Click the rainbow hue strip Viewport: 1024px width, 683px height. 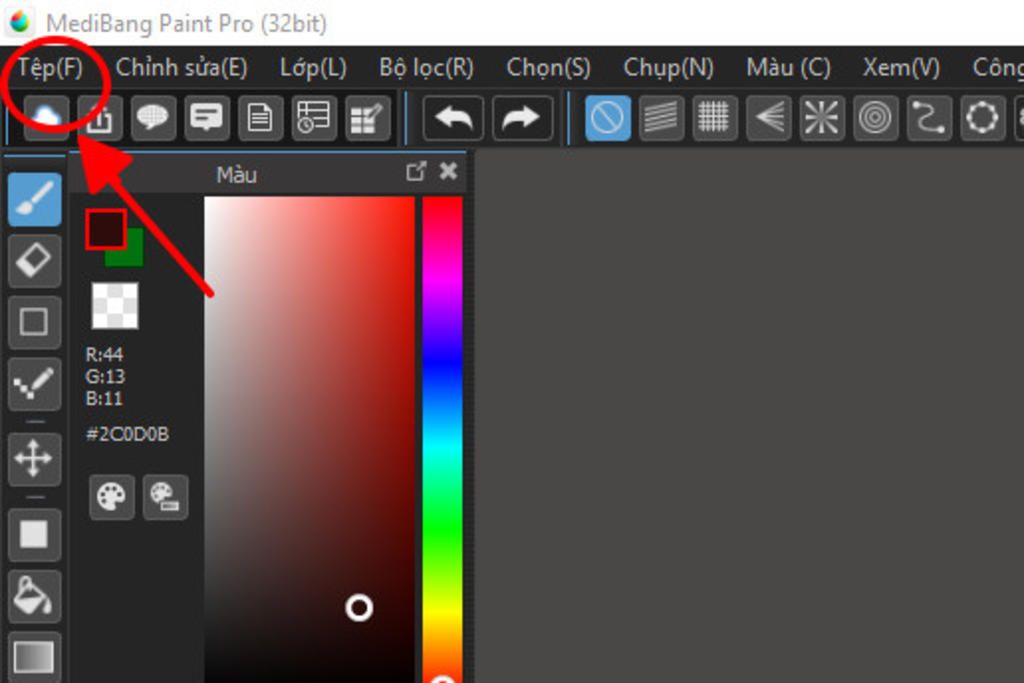coord(443,439)
